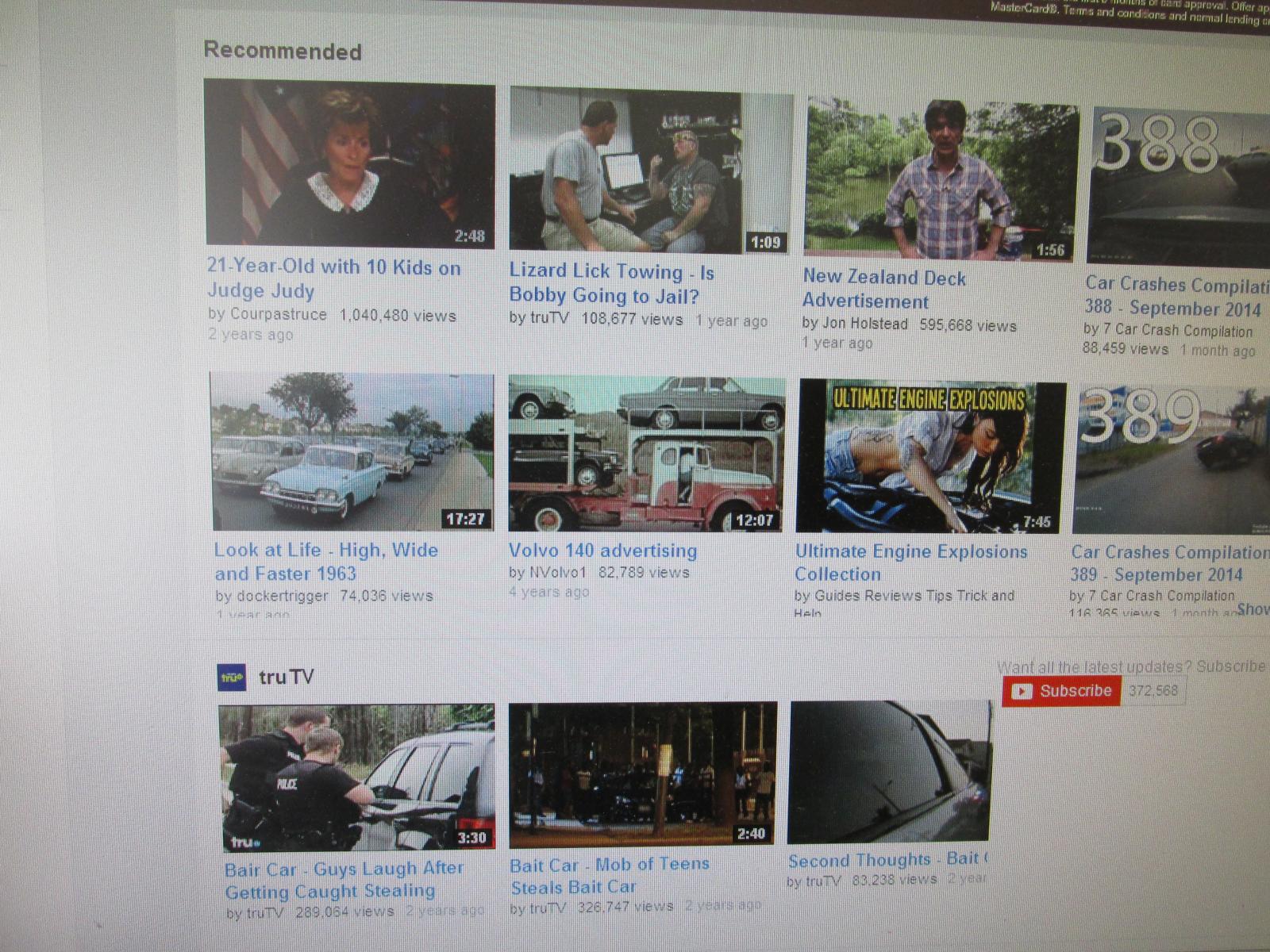Open 'Lizard Lick Towing - Is Bobby Going to Jail?' link

pos(611,284)
